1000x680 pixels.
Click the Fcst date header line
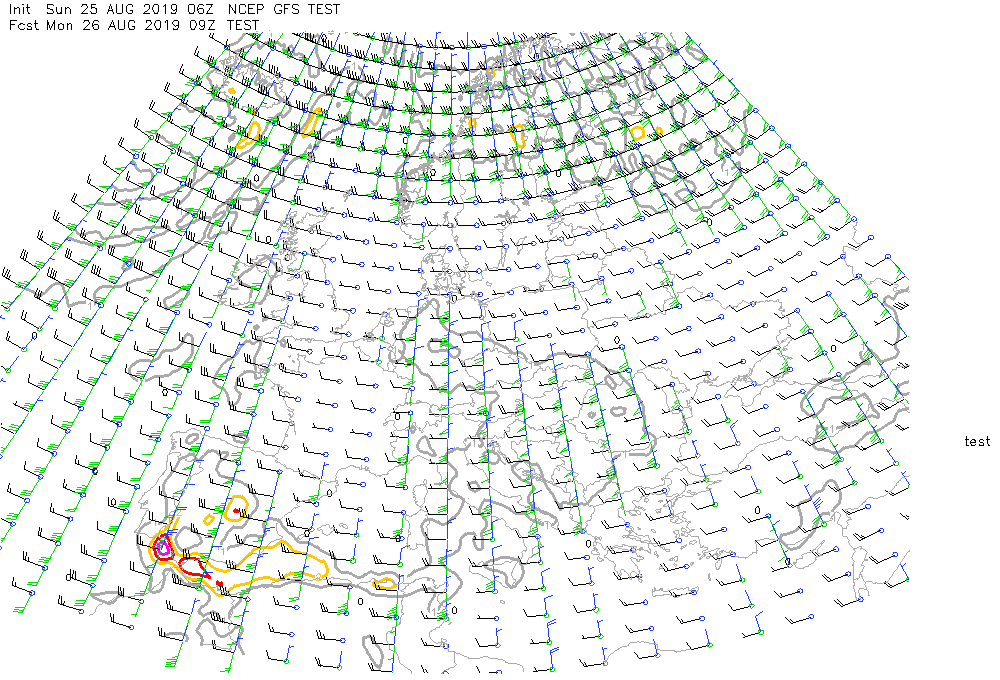tap(134, 26)
